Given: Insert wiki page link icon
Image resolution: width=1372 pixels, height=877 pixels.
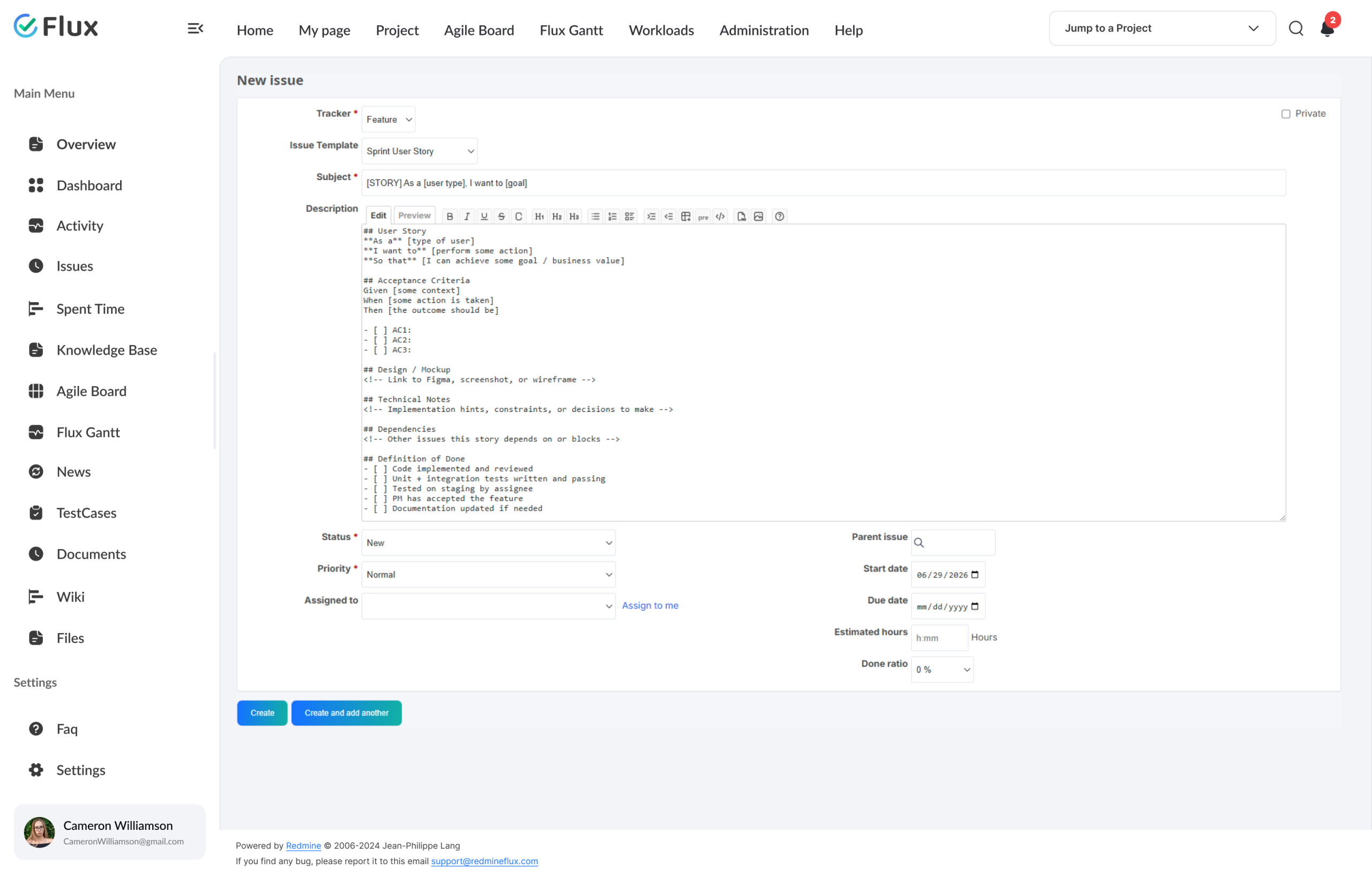Looking at the screenshot, I should click(741, 216).
